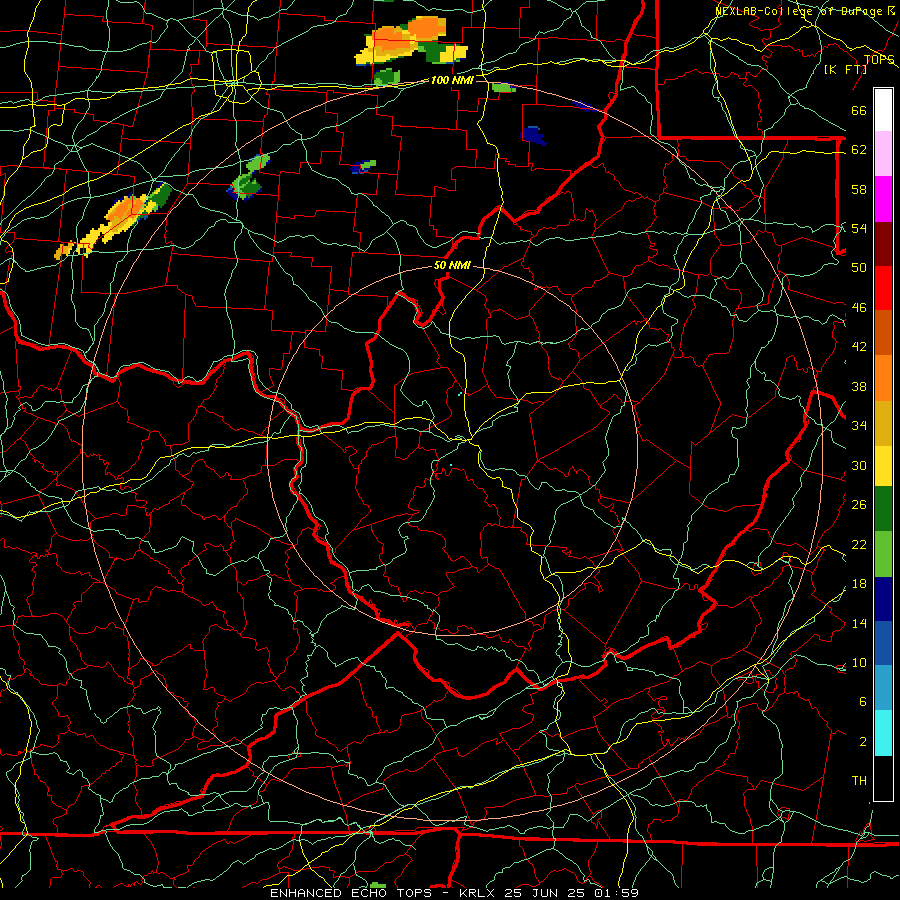The width and height of the screenshot is (900, 900).
Task: Click the medium blue legend swatch
Action: pos(883,643)
